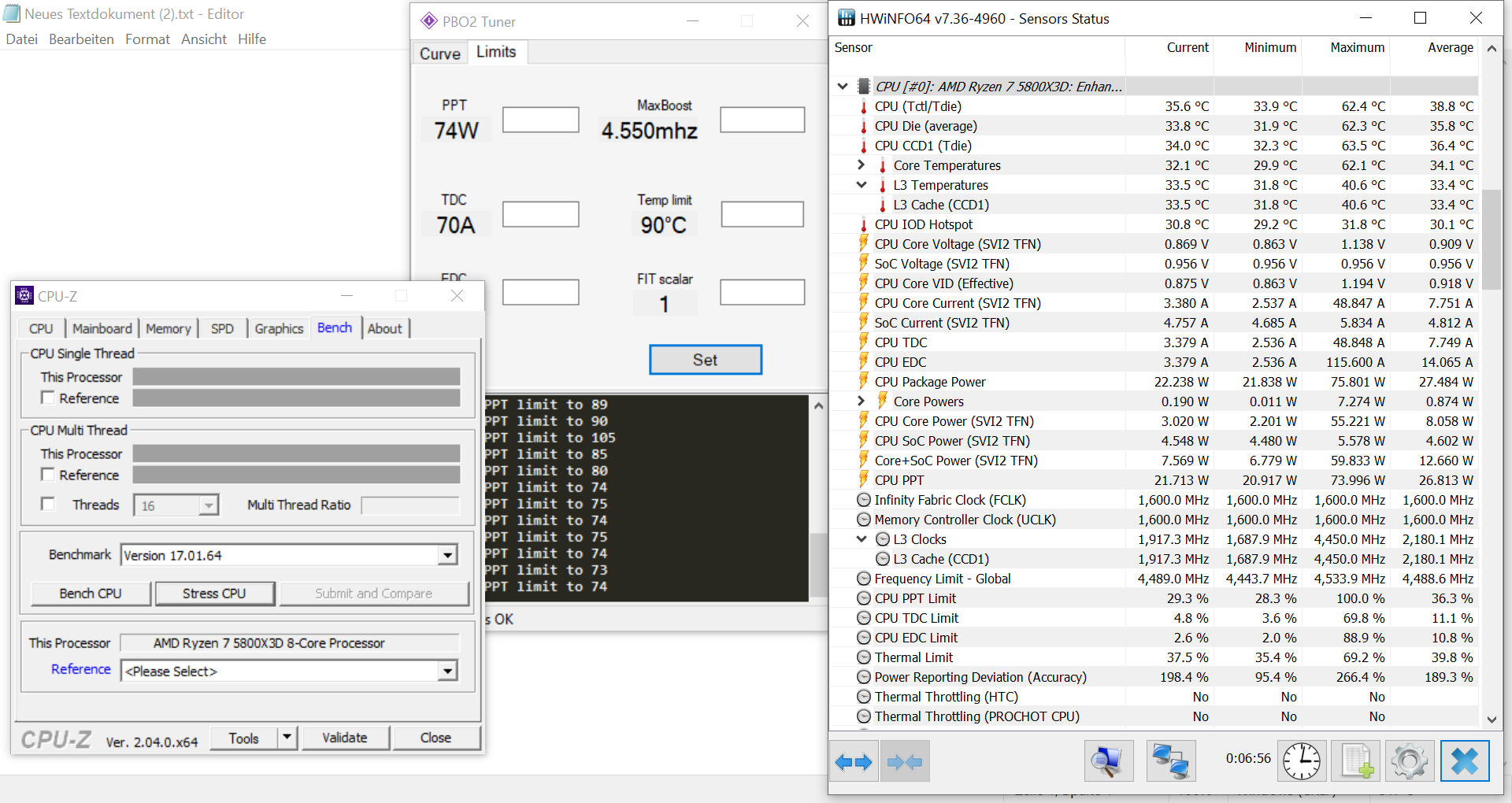Click the Temp limit input field

coord(762,214)
